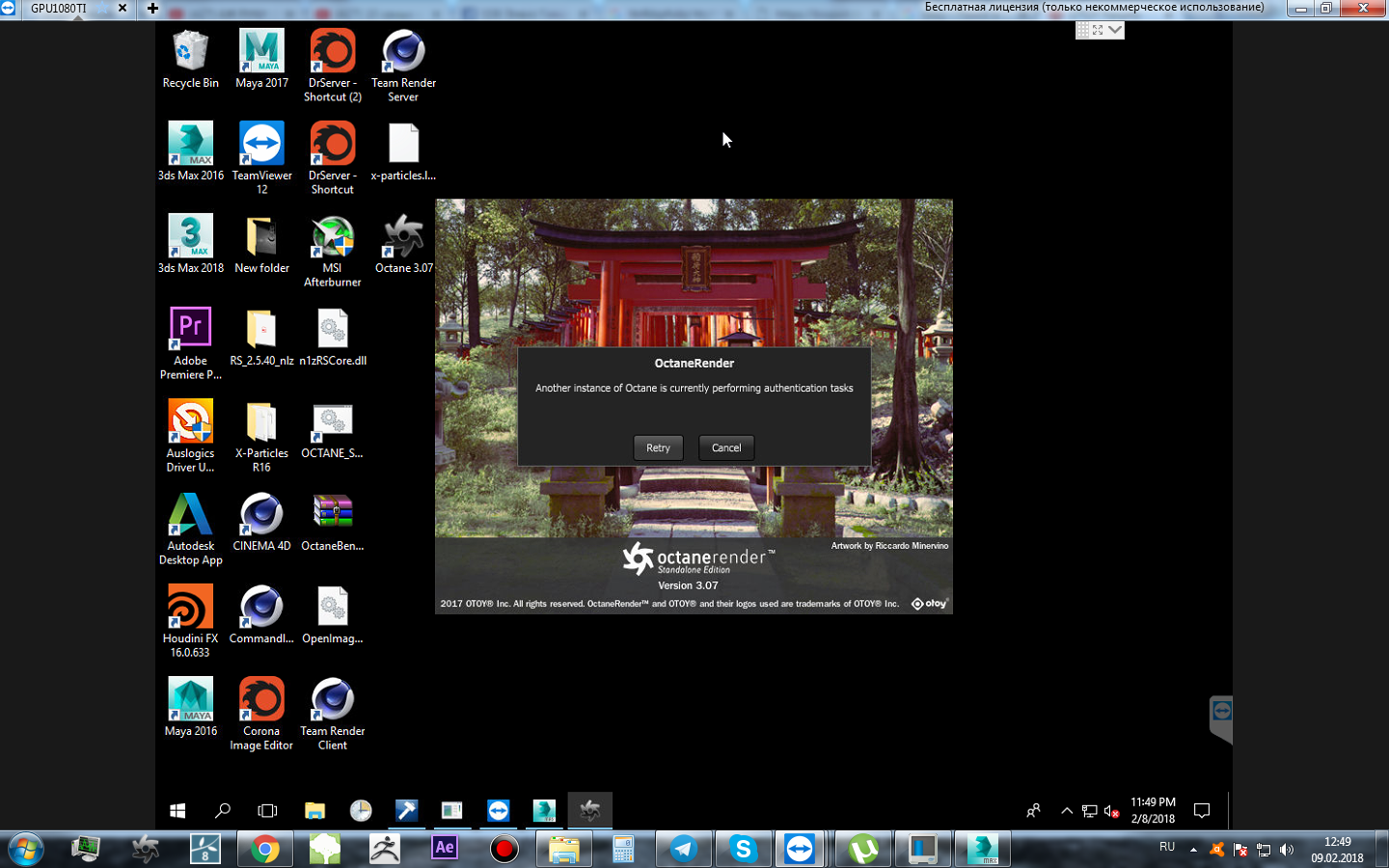This screenshot has height=868, width=1389.
Task: Switch to the GPU1080TI session tab
Action: pyautogui.click(x=58, y=8)
